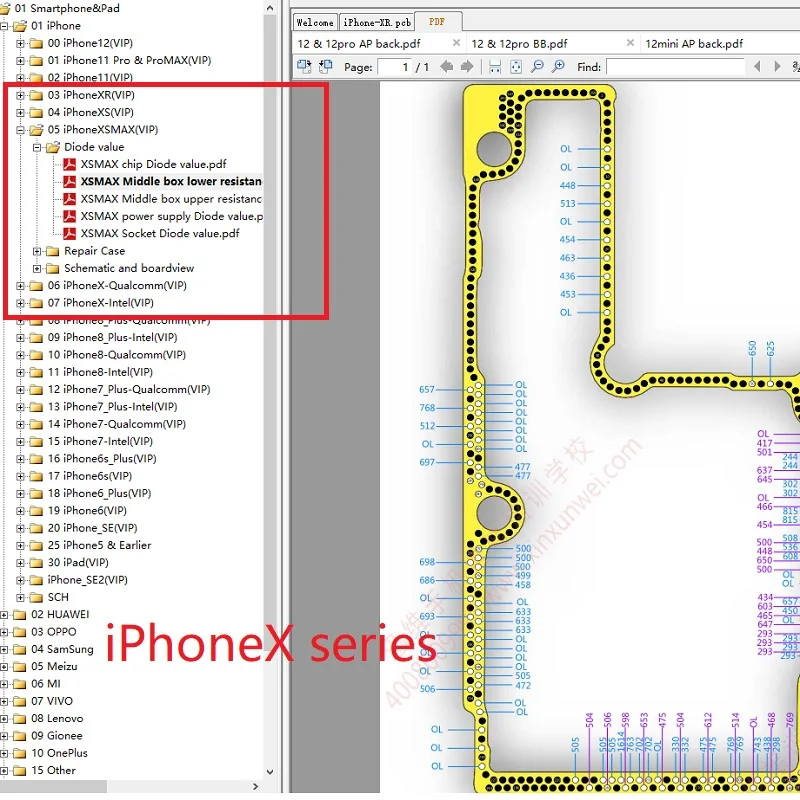Expand the Schematic and boardview folder
This screenshot has height=800, width=800.
point(37,268)
